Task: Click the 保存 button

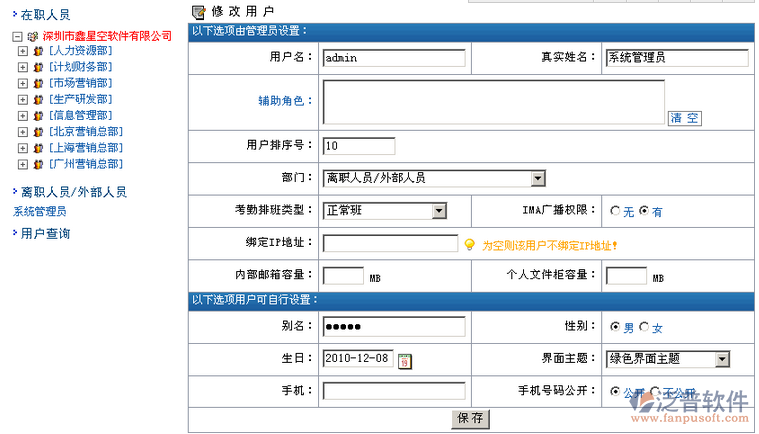Action: 470,419
